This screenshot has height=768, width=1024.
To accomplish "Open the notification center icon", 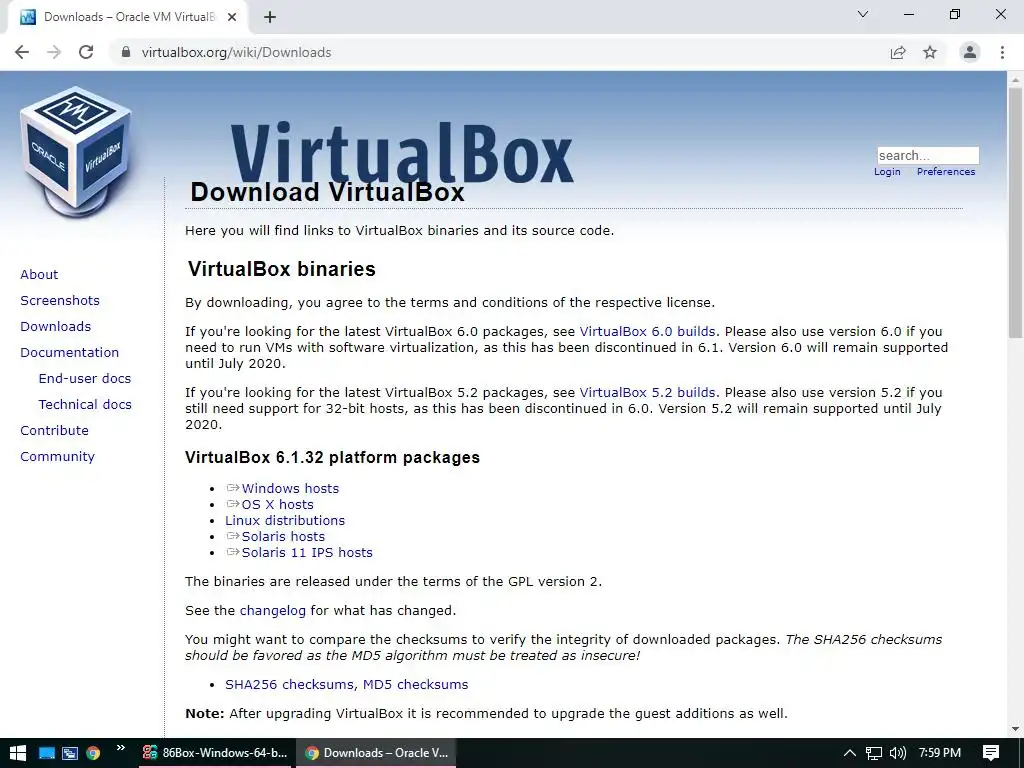I will (991, 753).
